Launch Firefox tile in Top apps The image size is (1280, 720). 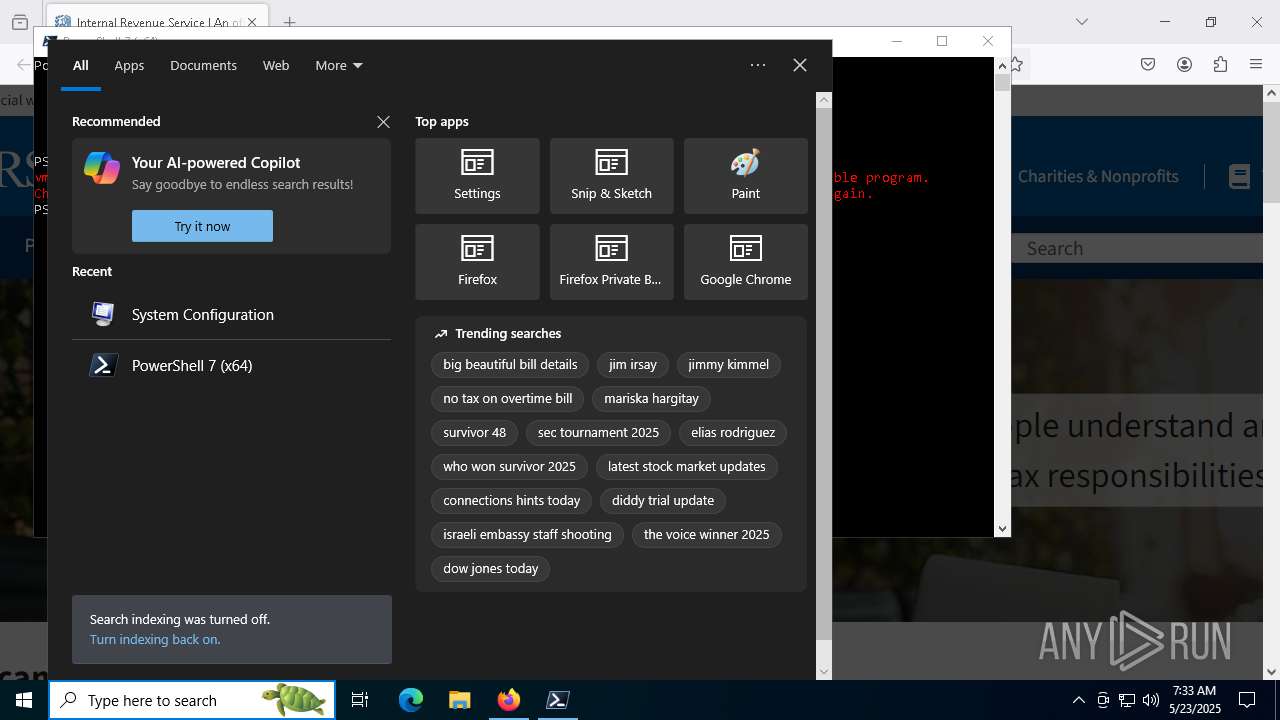pos(477,262)
